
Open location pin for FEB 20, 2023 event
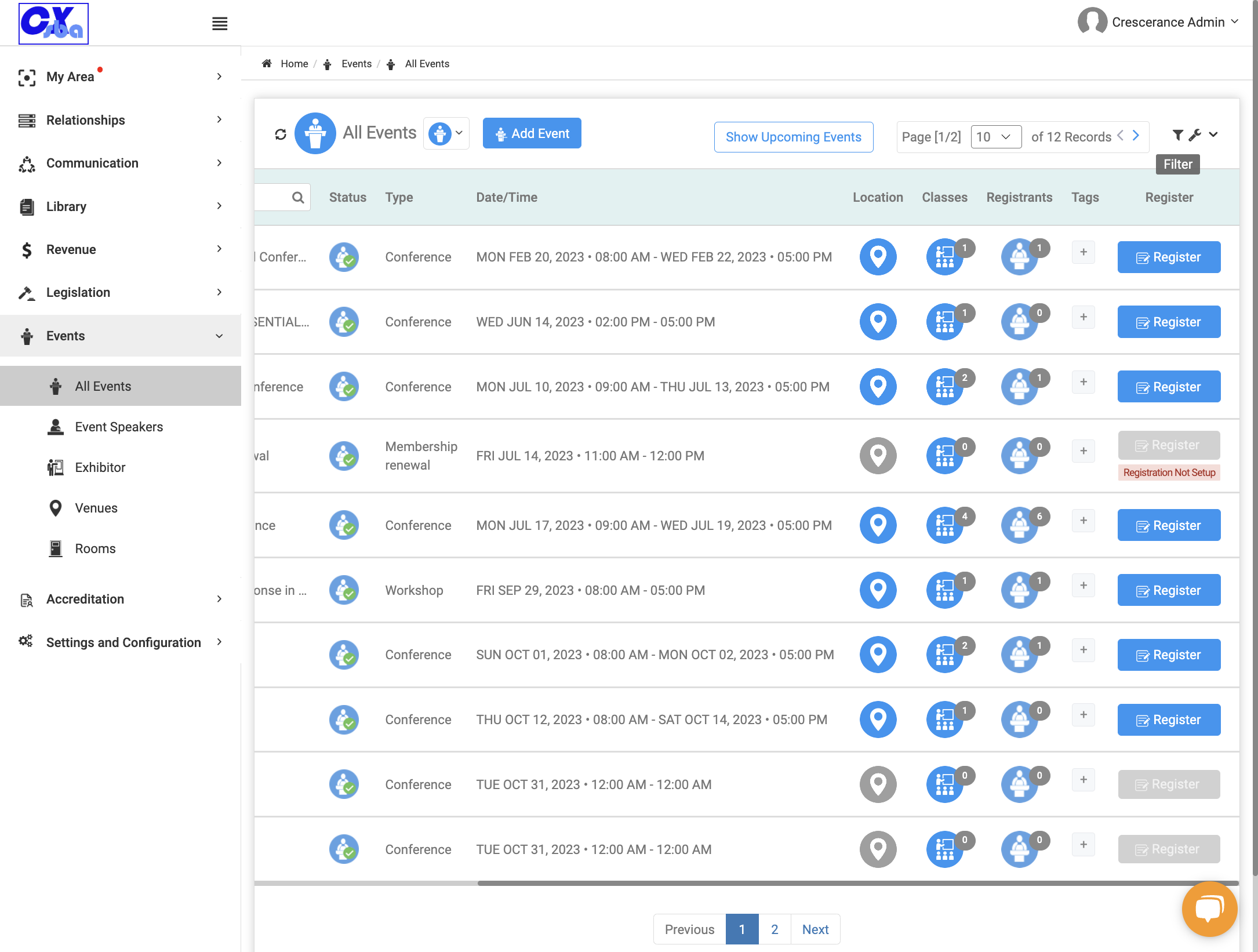click(x=878, y=257)
